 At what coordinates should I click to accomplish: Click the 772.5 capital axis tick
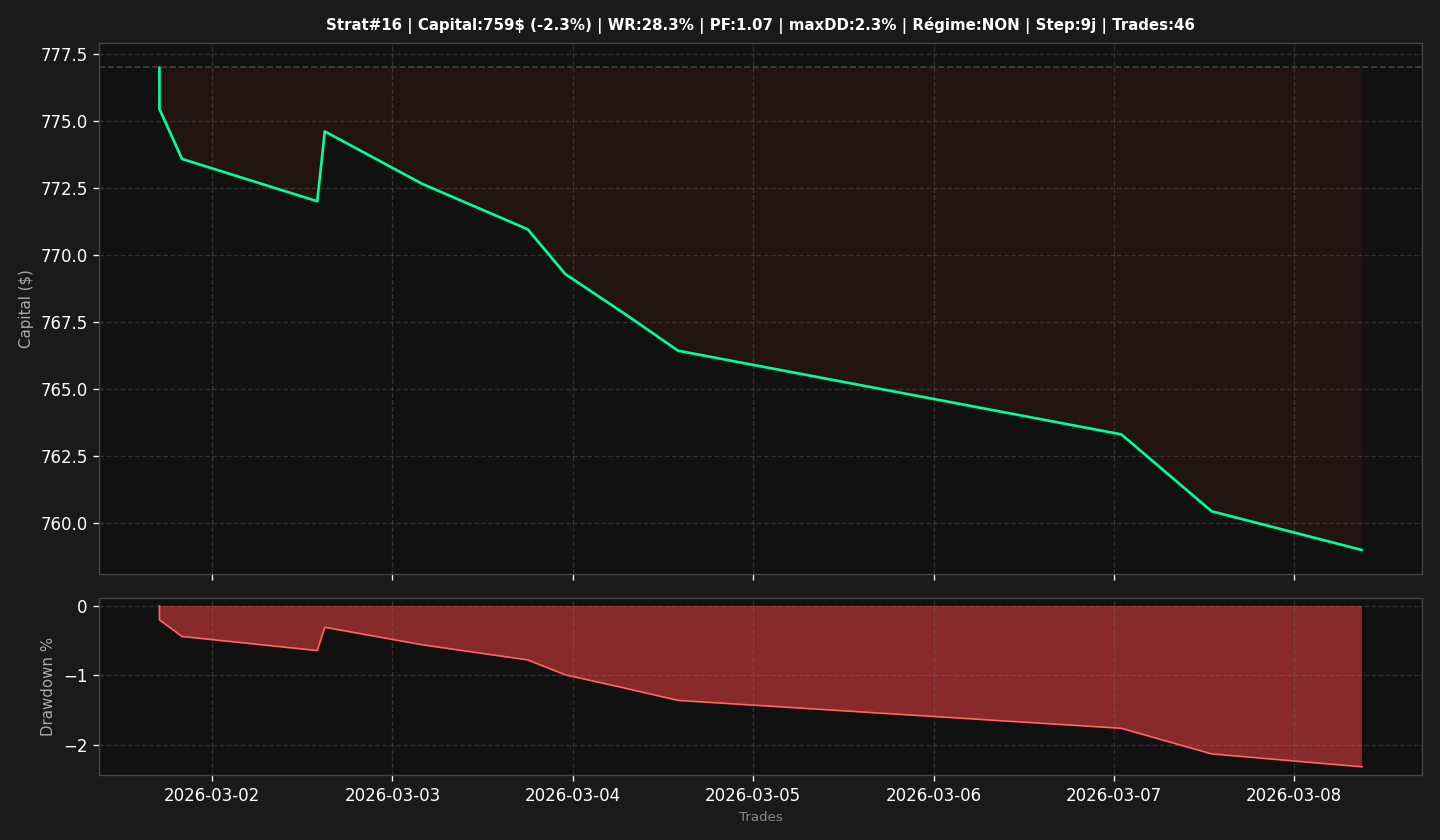[x=64, y=189]
